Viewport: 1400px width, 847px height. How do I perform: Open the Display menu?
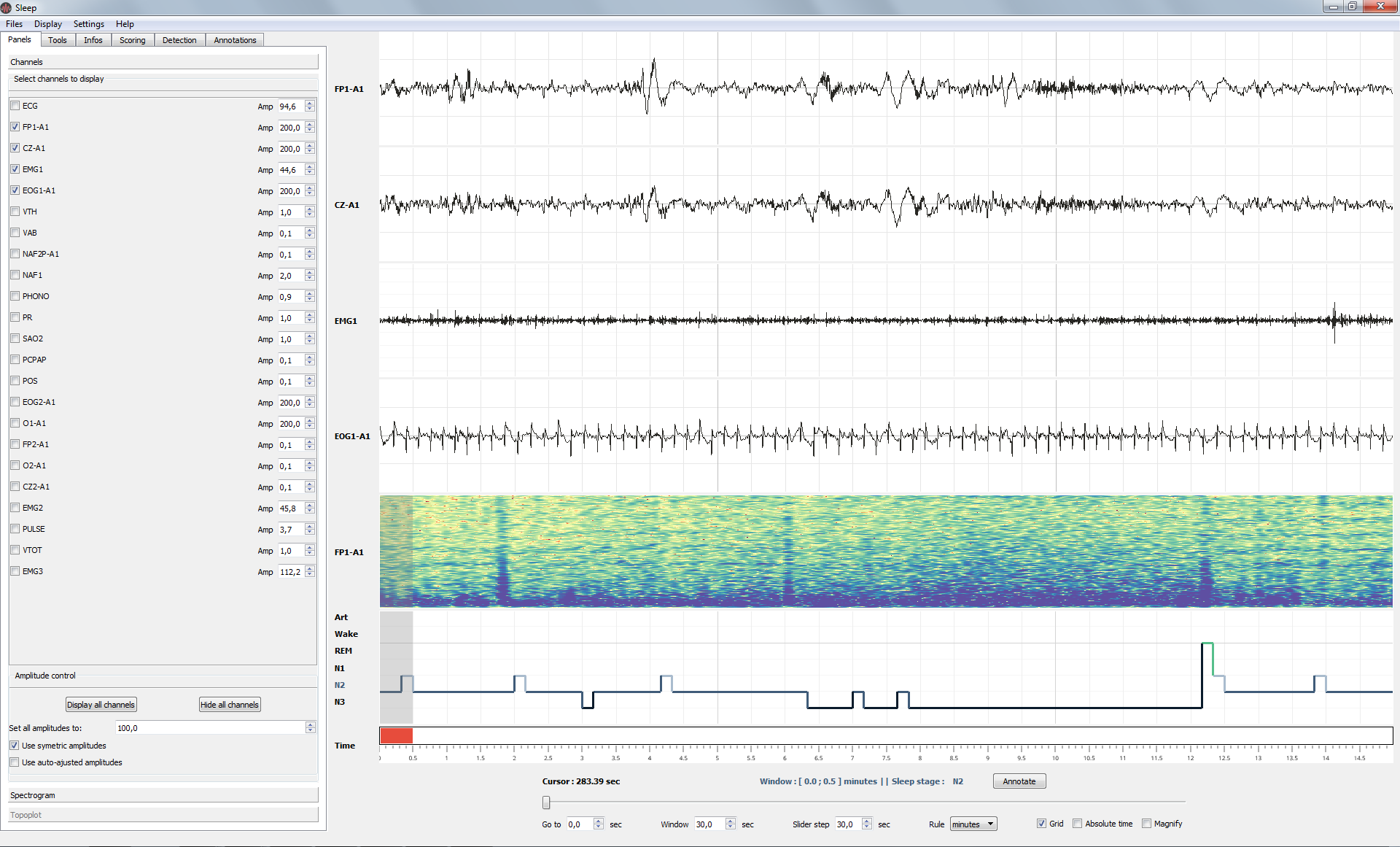tap(47, 24)
